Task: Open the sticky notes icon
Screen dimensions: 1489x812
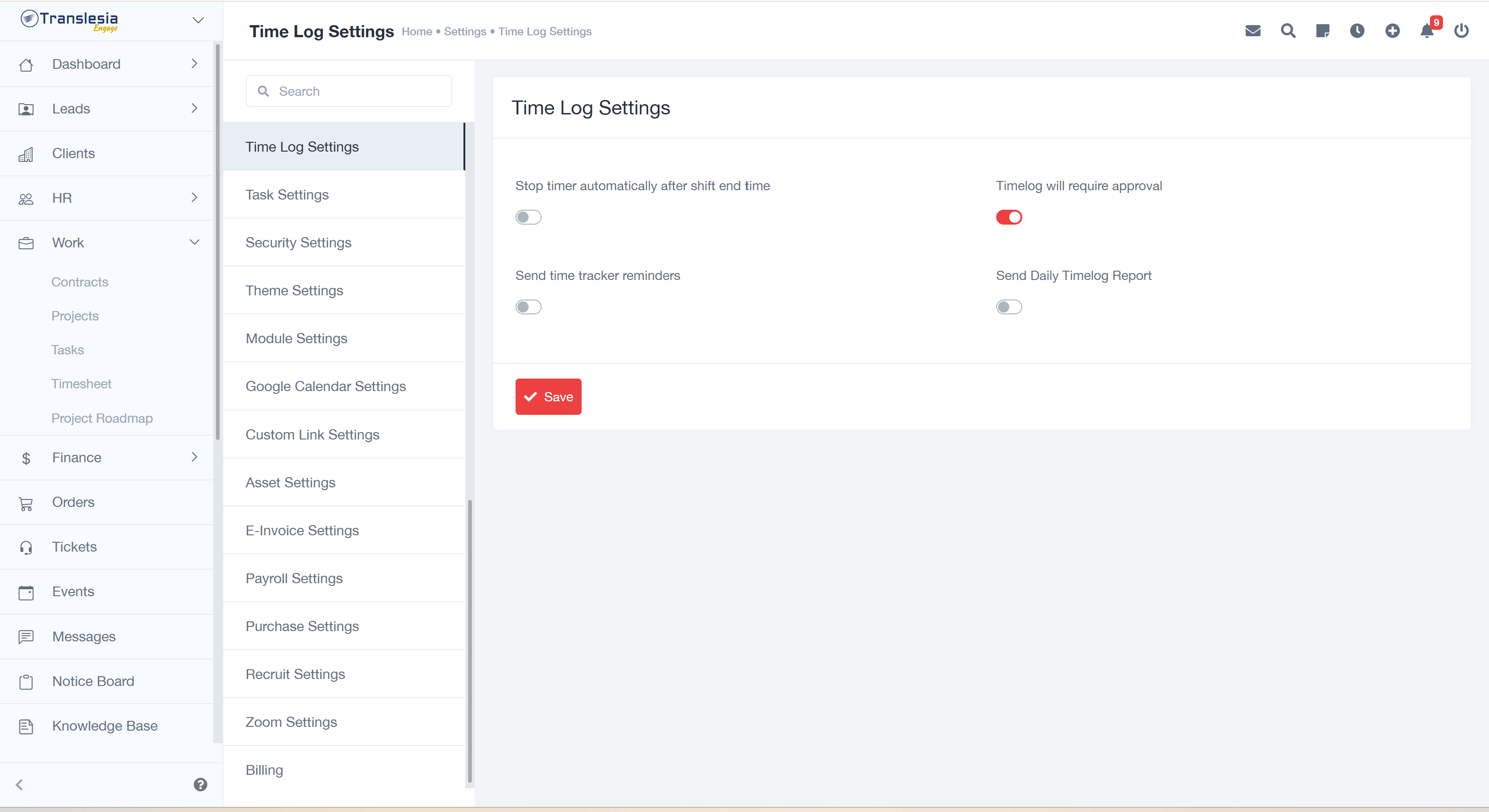Action: [1322, 31]
